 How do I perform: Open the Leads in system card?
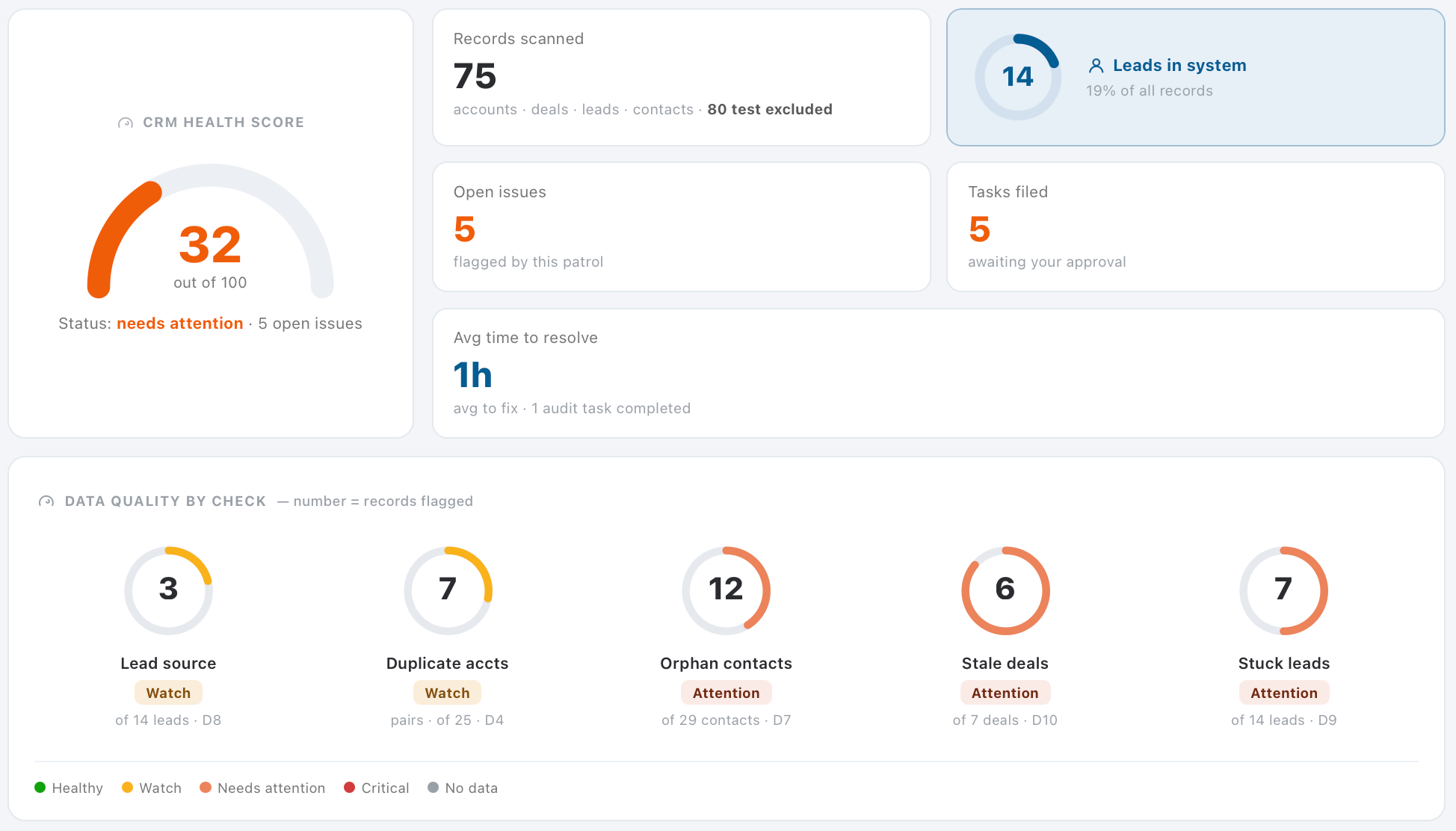[1195, 77]
